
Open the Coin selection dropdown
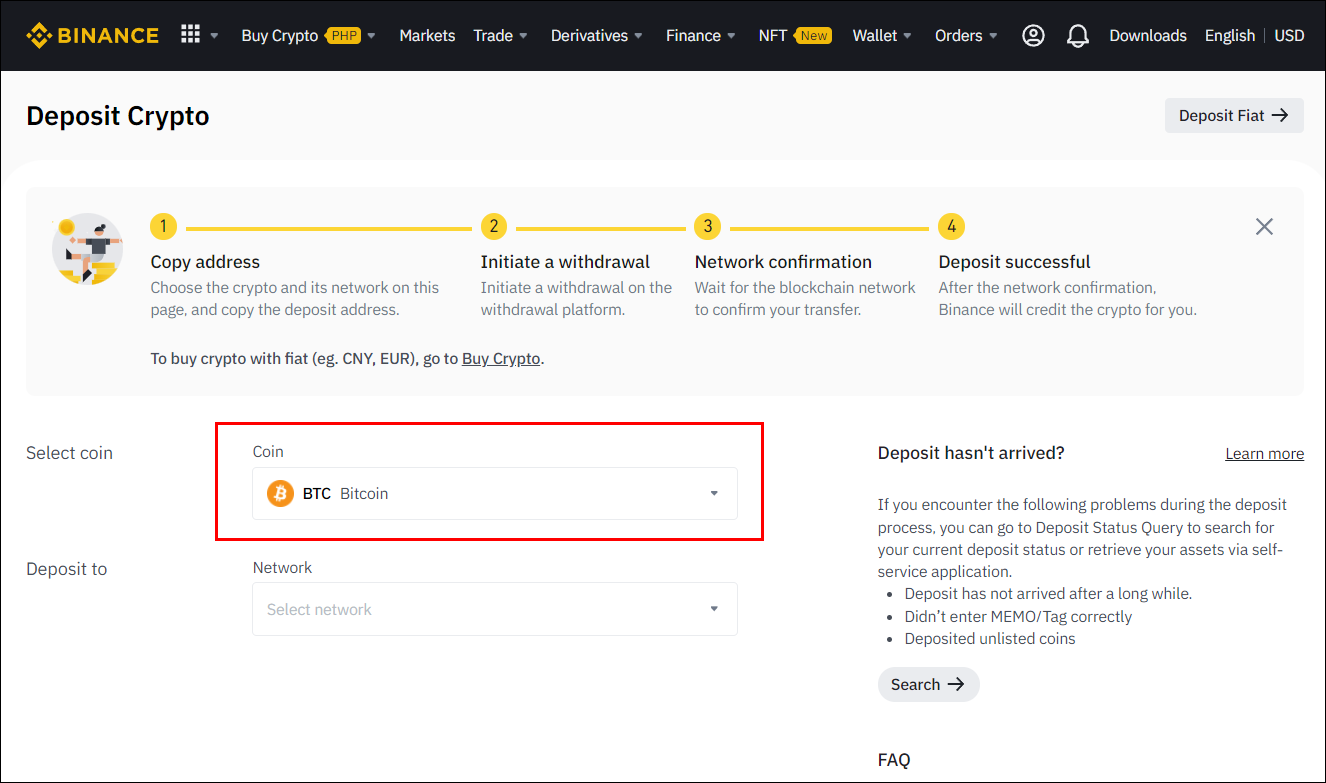tap(714, 493)
